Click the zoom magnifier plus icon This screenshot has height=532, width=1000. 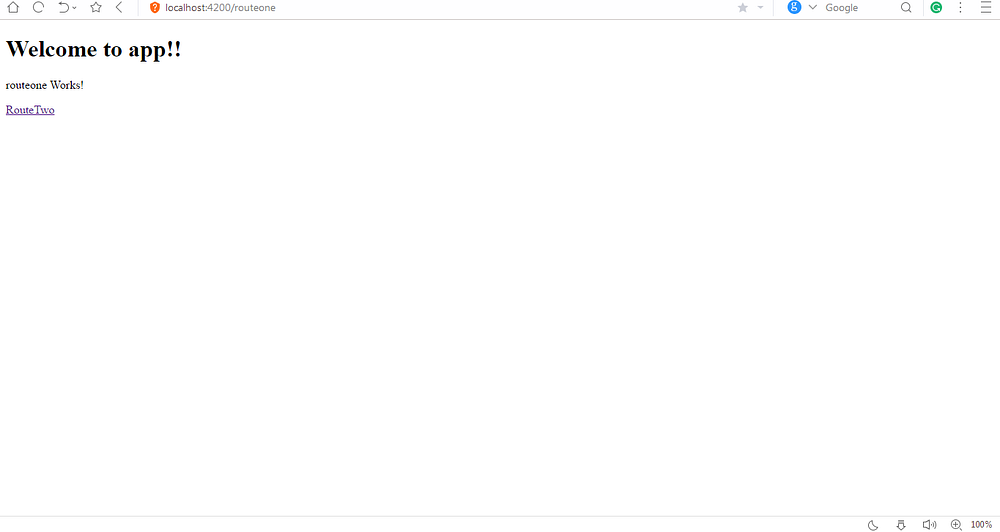[x=956, y=525]
